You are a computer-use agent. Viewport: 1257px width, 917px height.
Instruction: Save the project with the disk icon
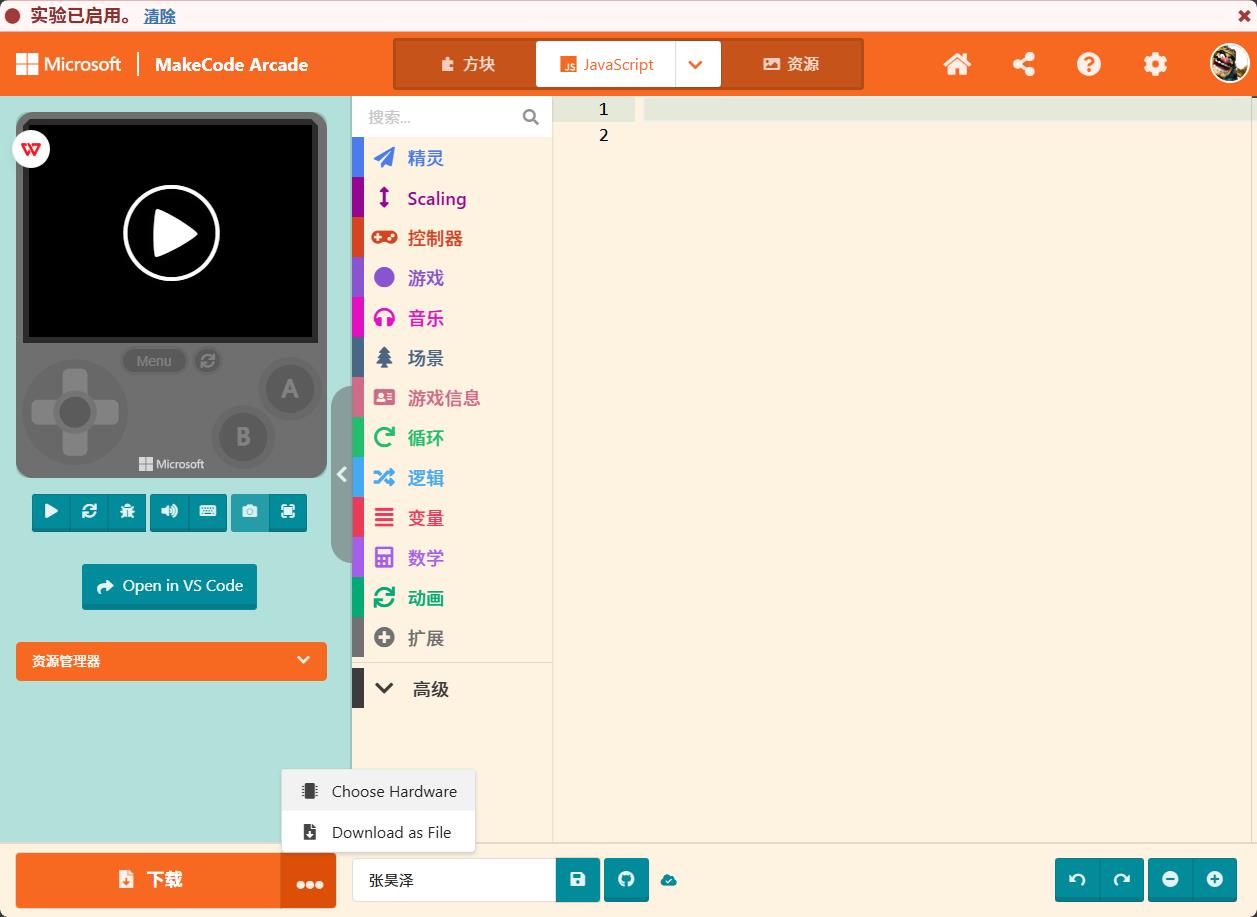click(577, 880)
